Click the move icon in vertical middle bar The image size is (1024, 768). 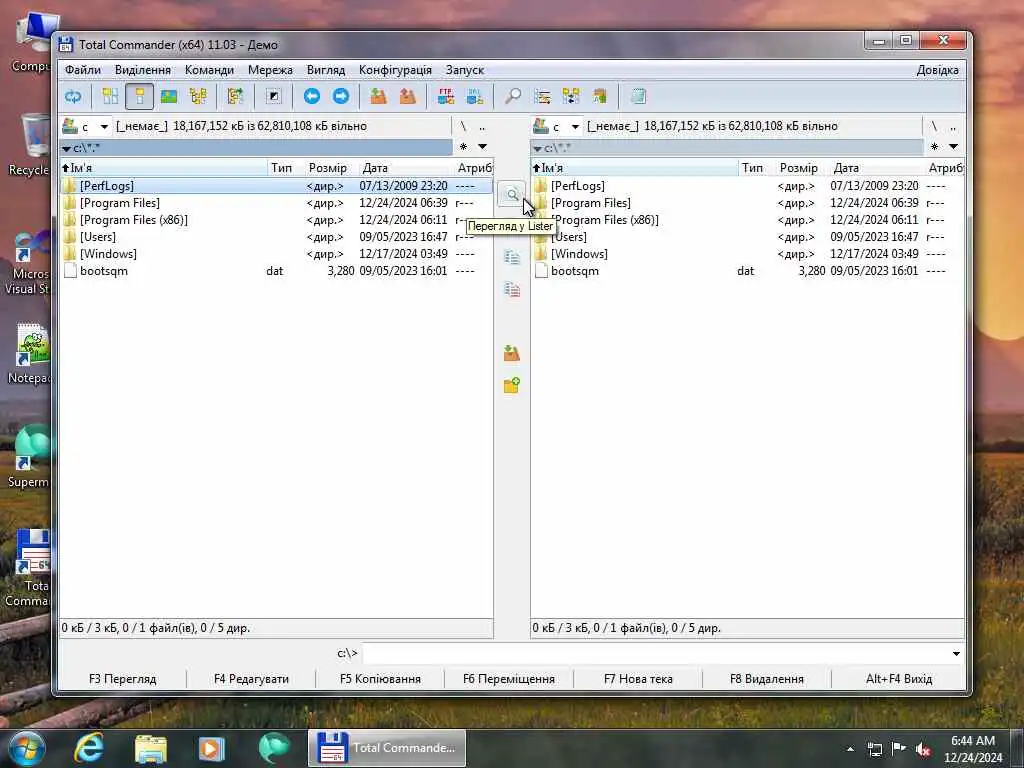click(x=512, y=289)
